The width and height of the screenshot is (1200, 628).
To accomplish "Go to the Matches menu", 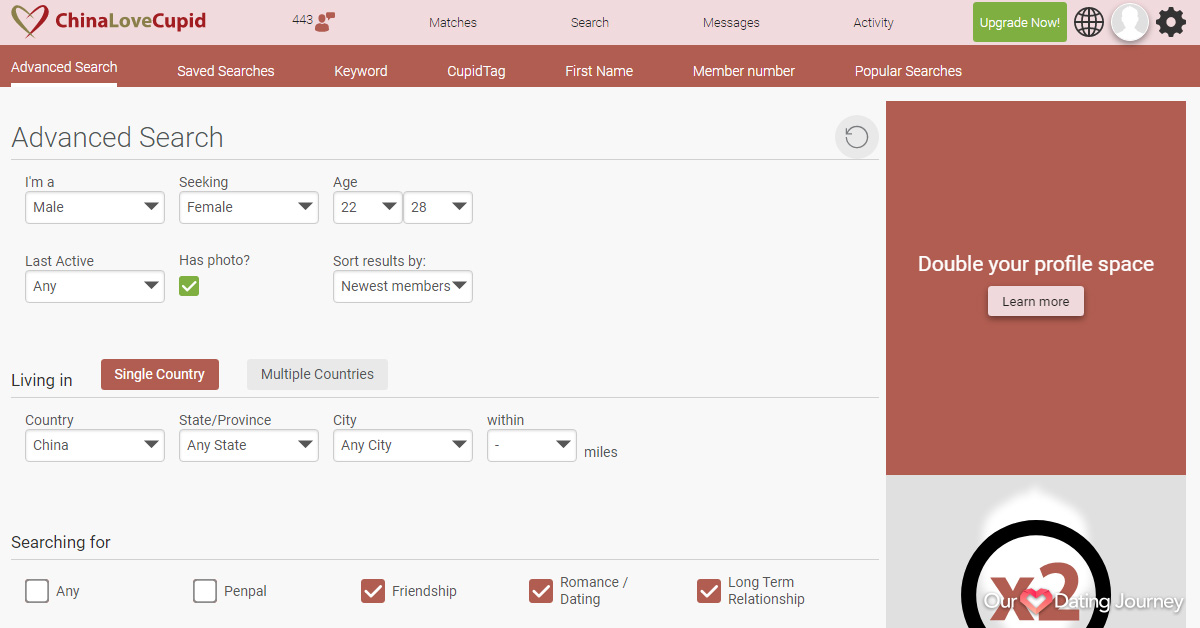I will click(x=453, y=23).
